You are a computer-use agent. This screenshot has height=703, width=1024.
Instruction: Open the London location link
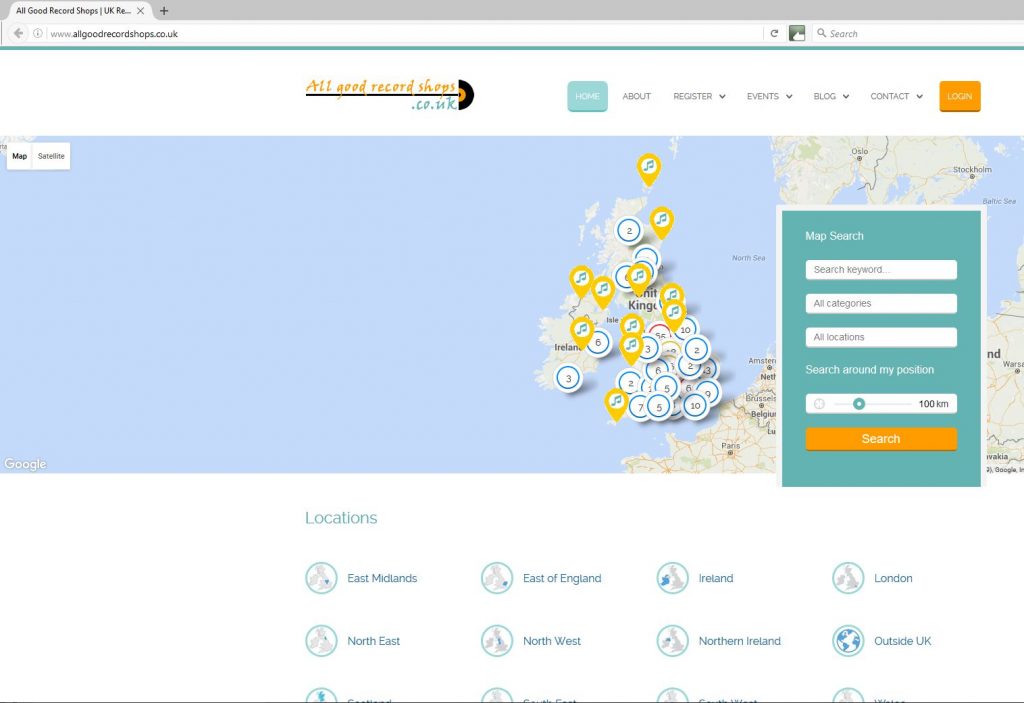[x=893, y=578]
